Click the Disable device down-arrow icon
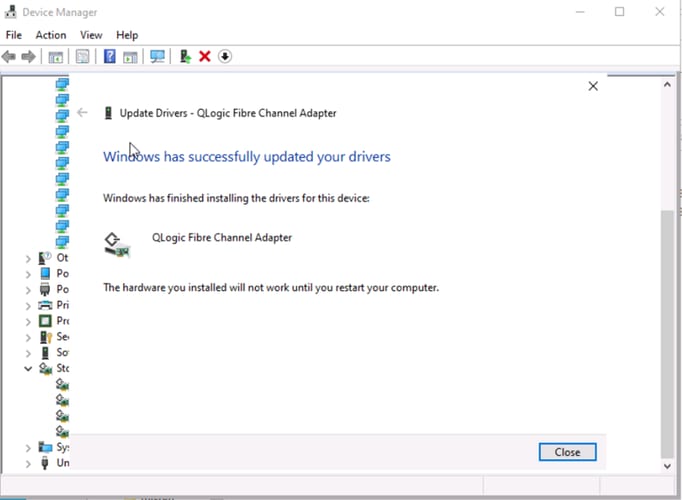 225,57
